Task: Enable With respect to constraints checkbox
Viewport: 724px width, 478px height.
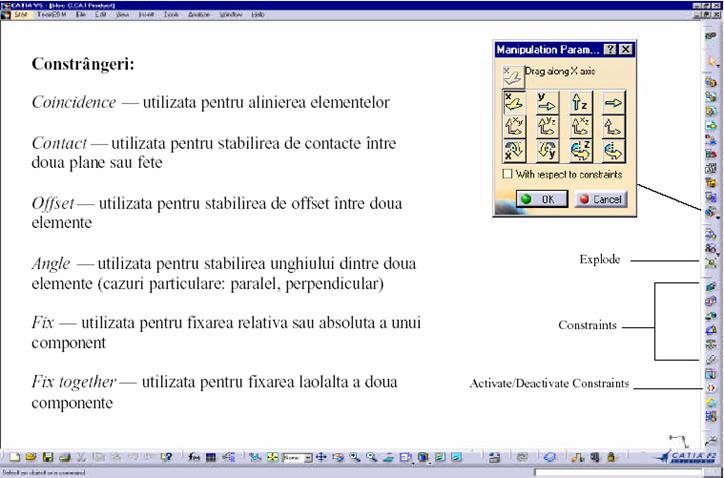Action: pyautogui.click(x=508, y=174)
